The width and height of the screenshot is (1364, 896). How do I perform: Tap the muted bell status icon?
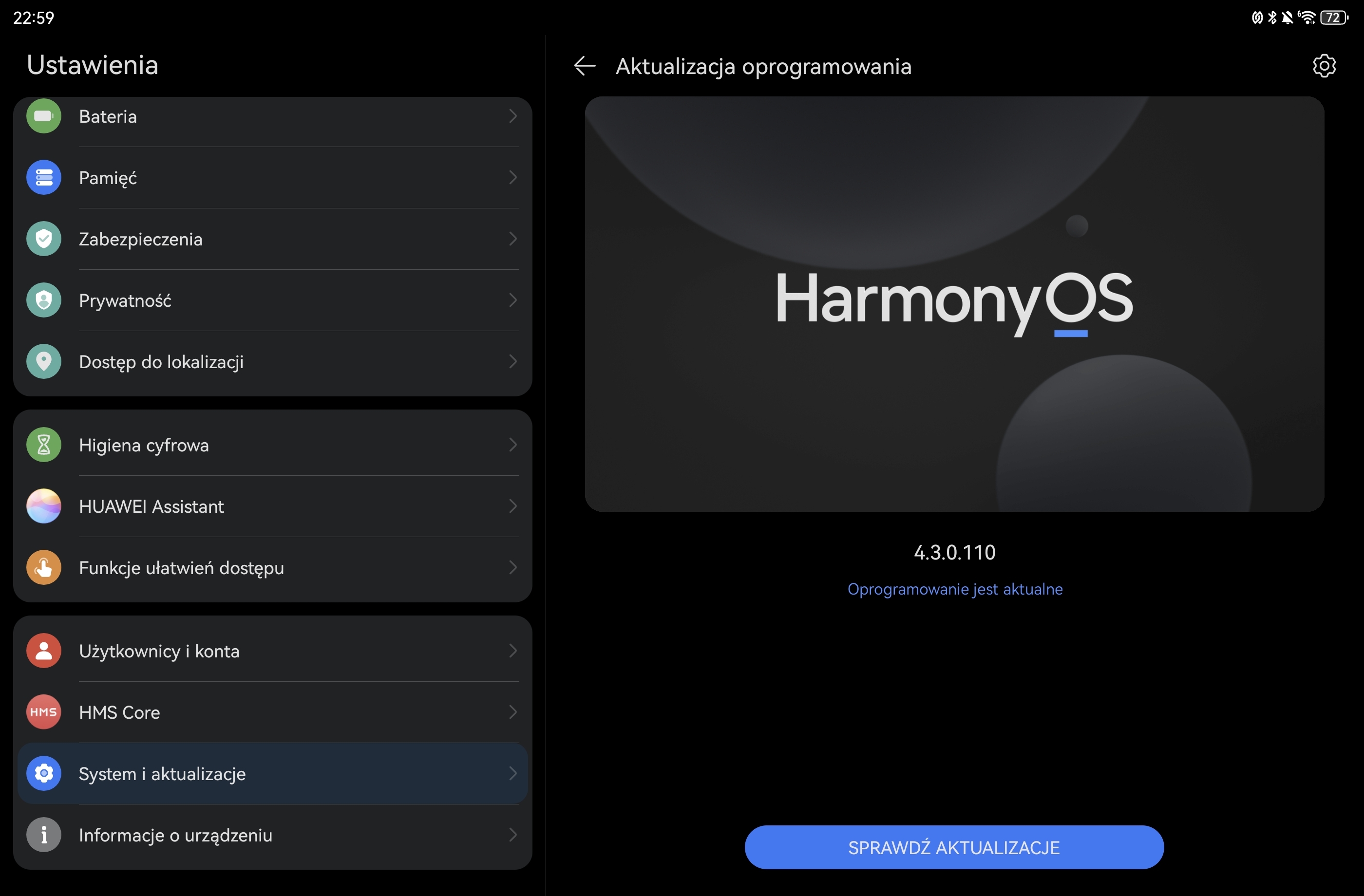tap(1287, 17)
